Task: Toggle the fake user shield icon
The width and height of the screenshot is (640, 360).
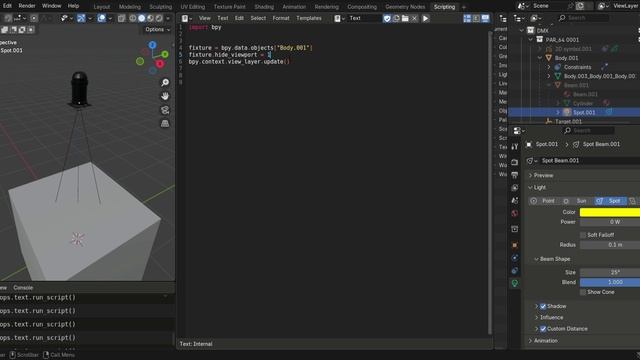Action: [x=387, y=18]
